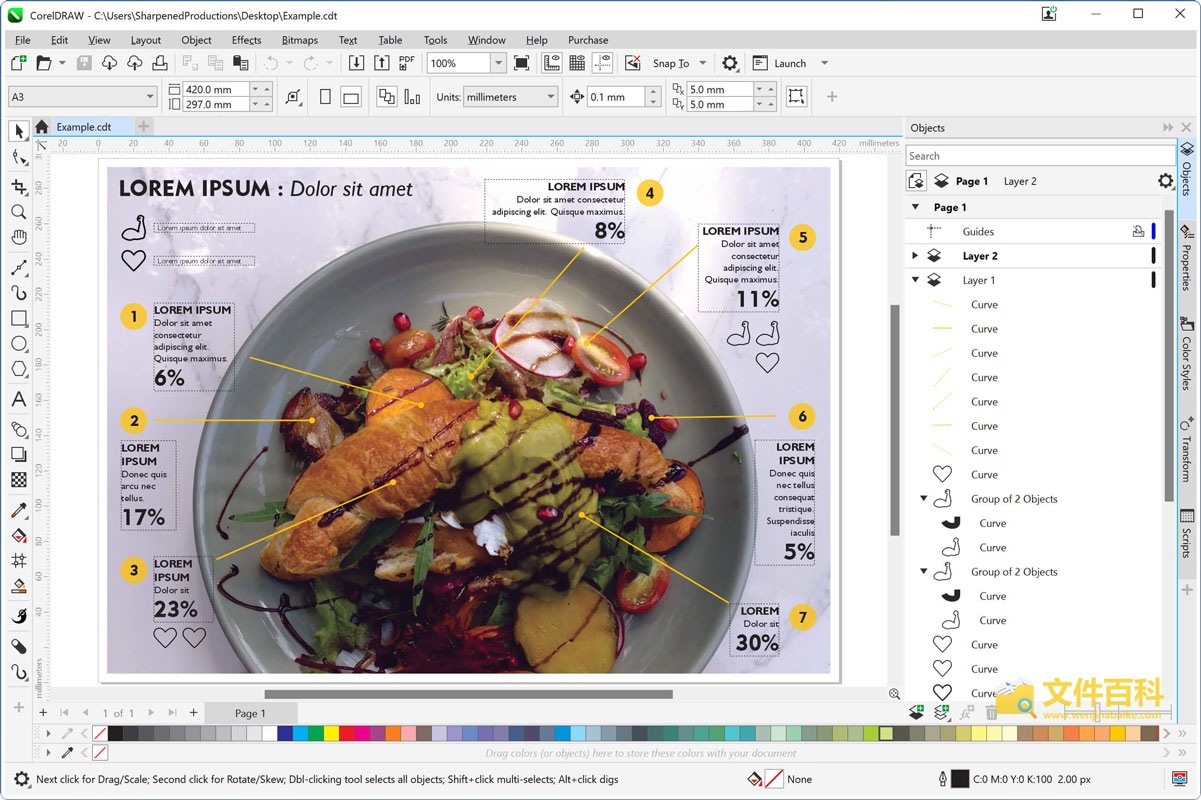Image resolution: width=1201 pixels, height=800 pixels.
Task: Toggle Show Rulers button
Action: point(552,63)
